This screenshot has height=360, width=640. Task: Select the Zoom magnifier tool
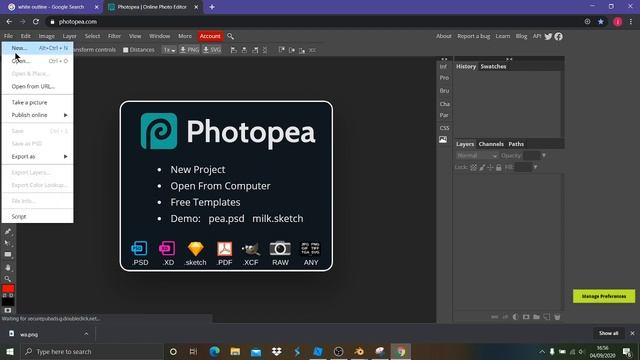[8, 279]
